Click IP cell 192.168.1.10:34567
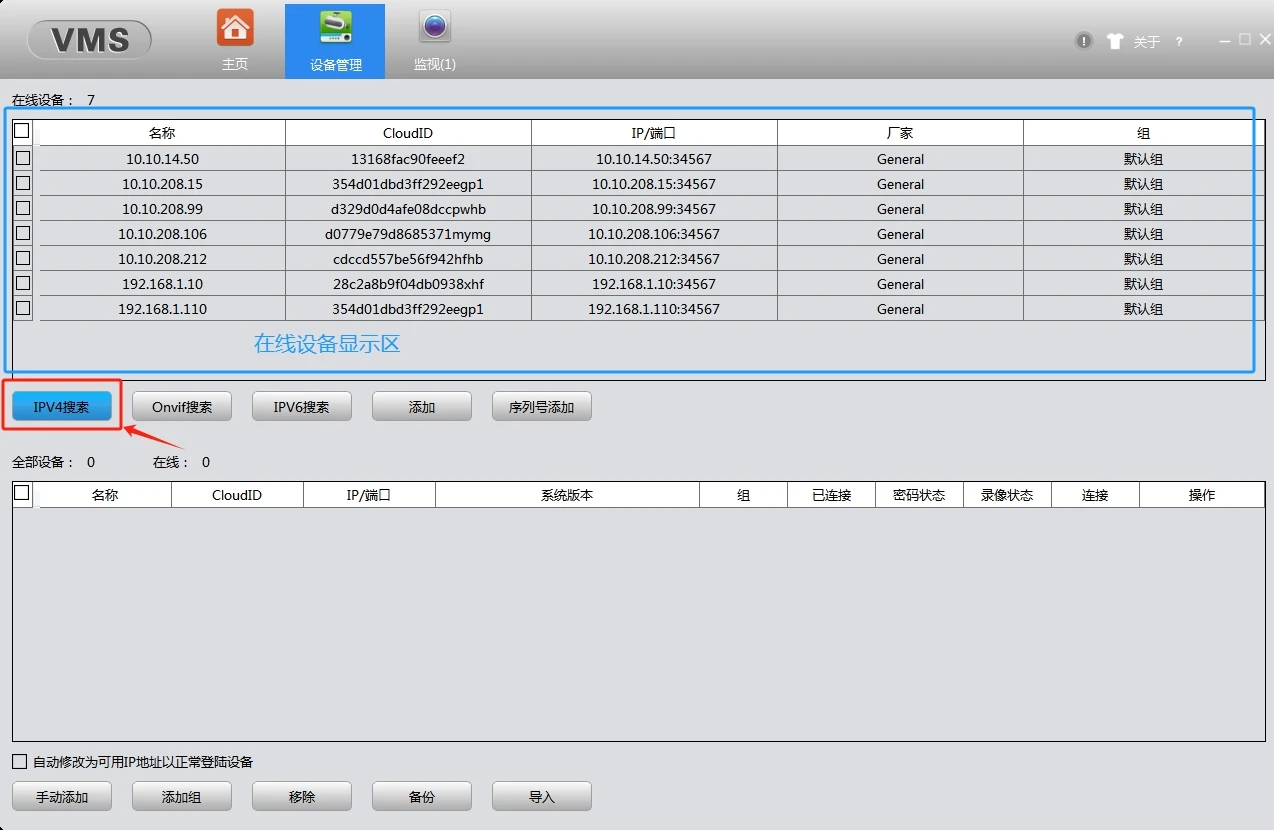The height and width of the screenshot is (830, 1274). coord(654,284)
